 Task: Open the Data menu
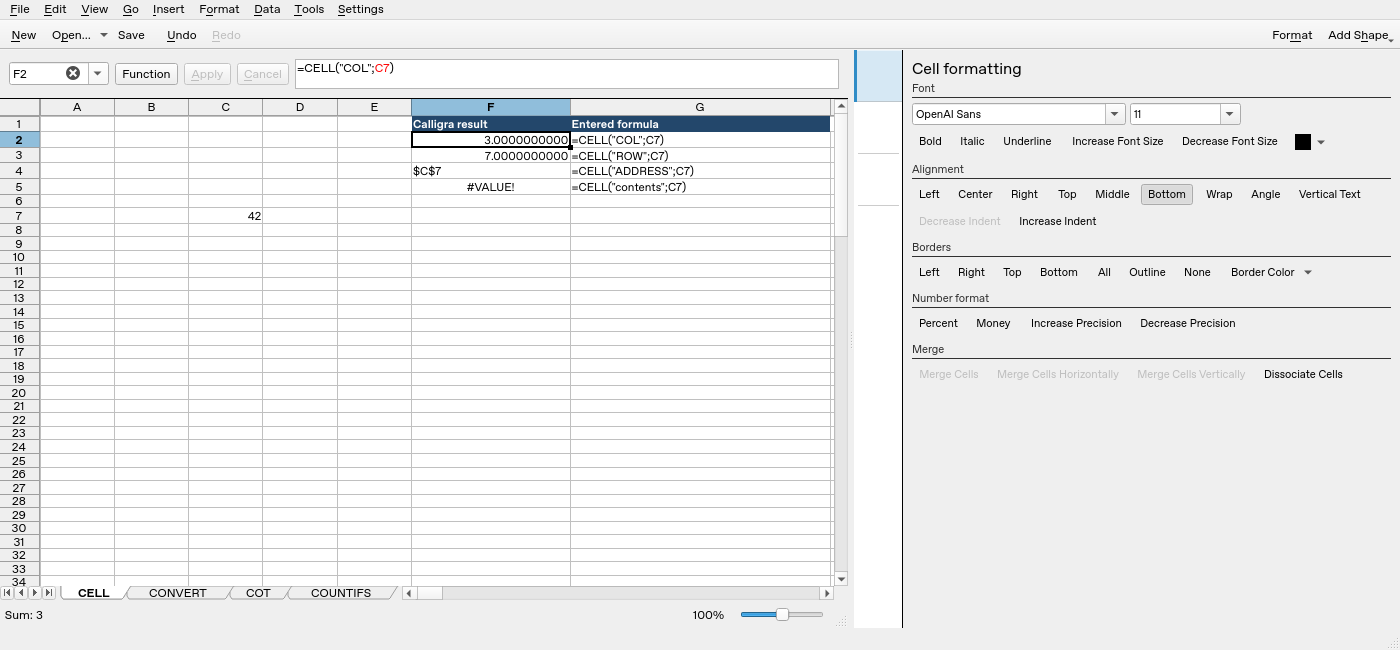pos(267,9)
